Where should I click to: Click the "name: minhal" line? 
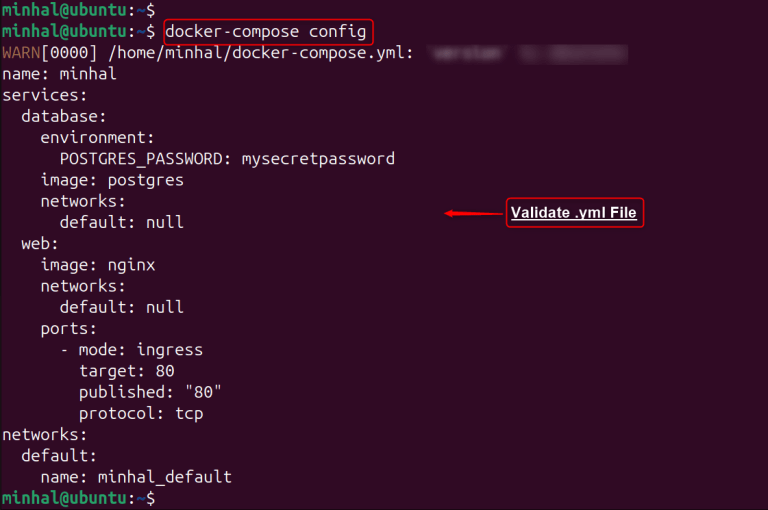(x=59, y=73)
